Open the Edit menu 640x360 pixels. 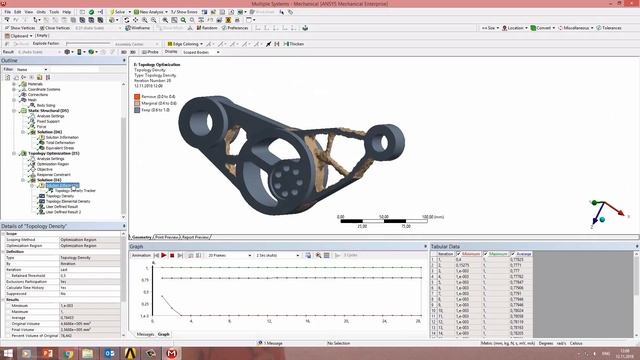[18, 12]
